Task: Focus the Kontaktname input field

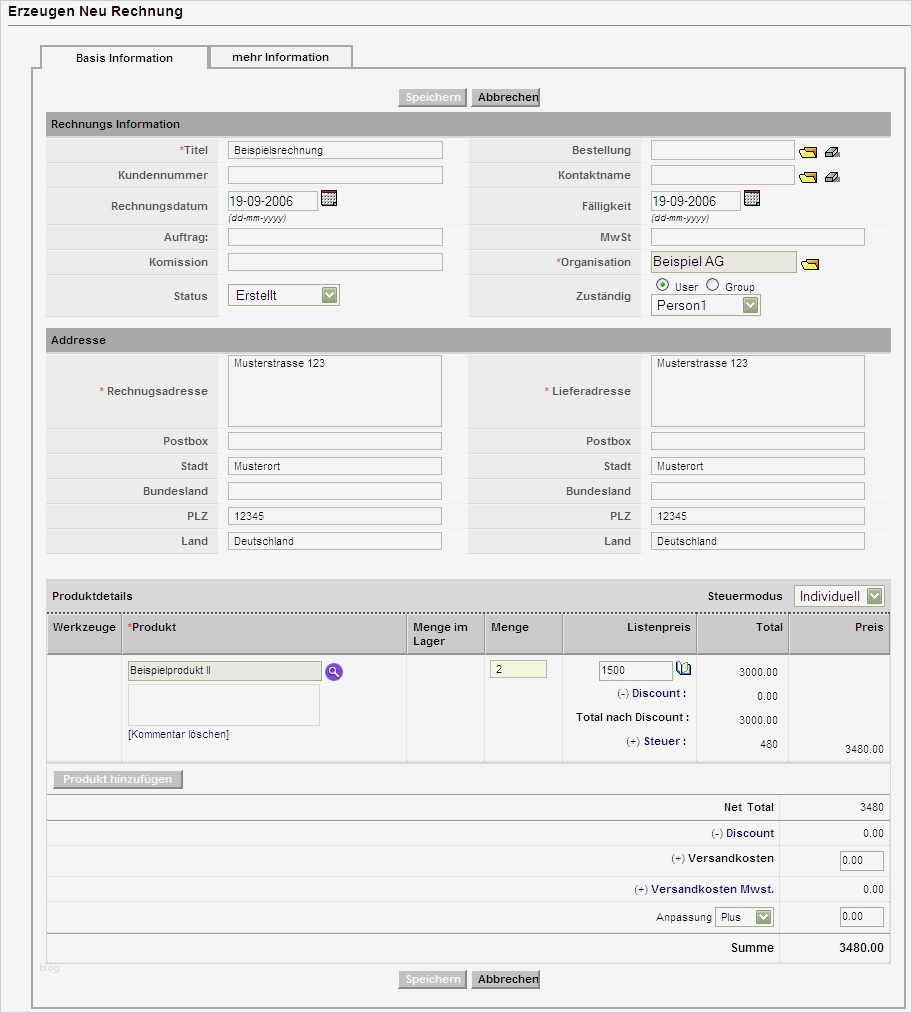Action: (723, 175)
